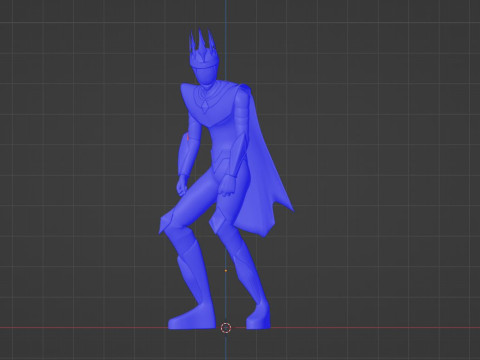Screen dimensions: 480x360
Task: Click the 3D cursor at the world origin
Action: (226, 328)
